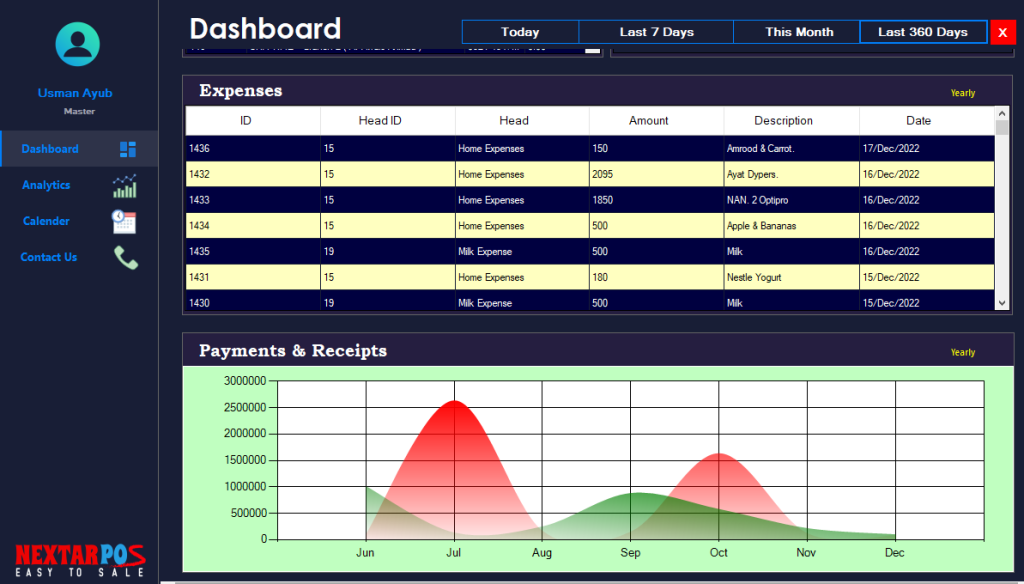Select expense ID 1434 cell

coord(253,225)
